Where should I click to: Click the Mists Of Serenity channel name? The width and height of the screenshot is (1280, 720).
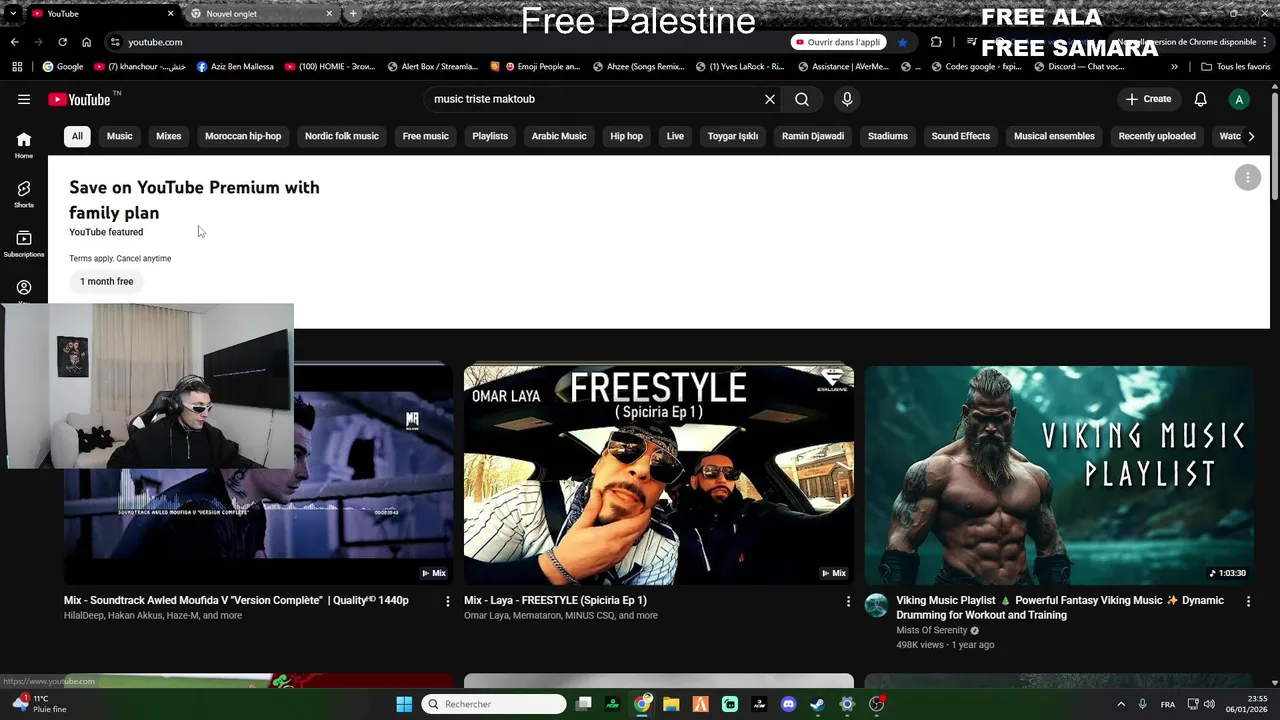[x=932, y=631]
